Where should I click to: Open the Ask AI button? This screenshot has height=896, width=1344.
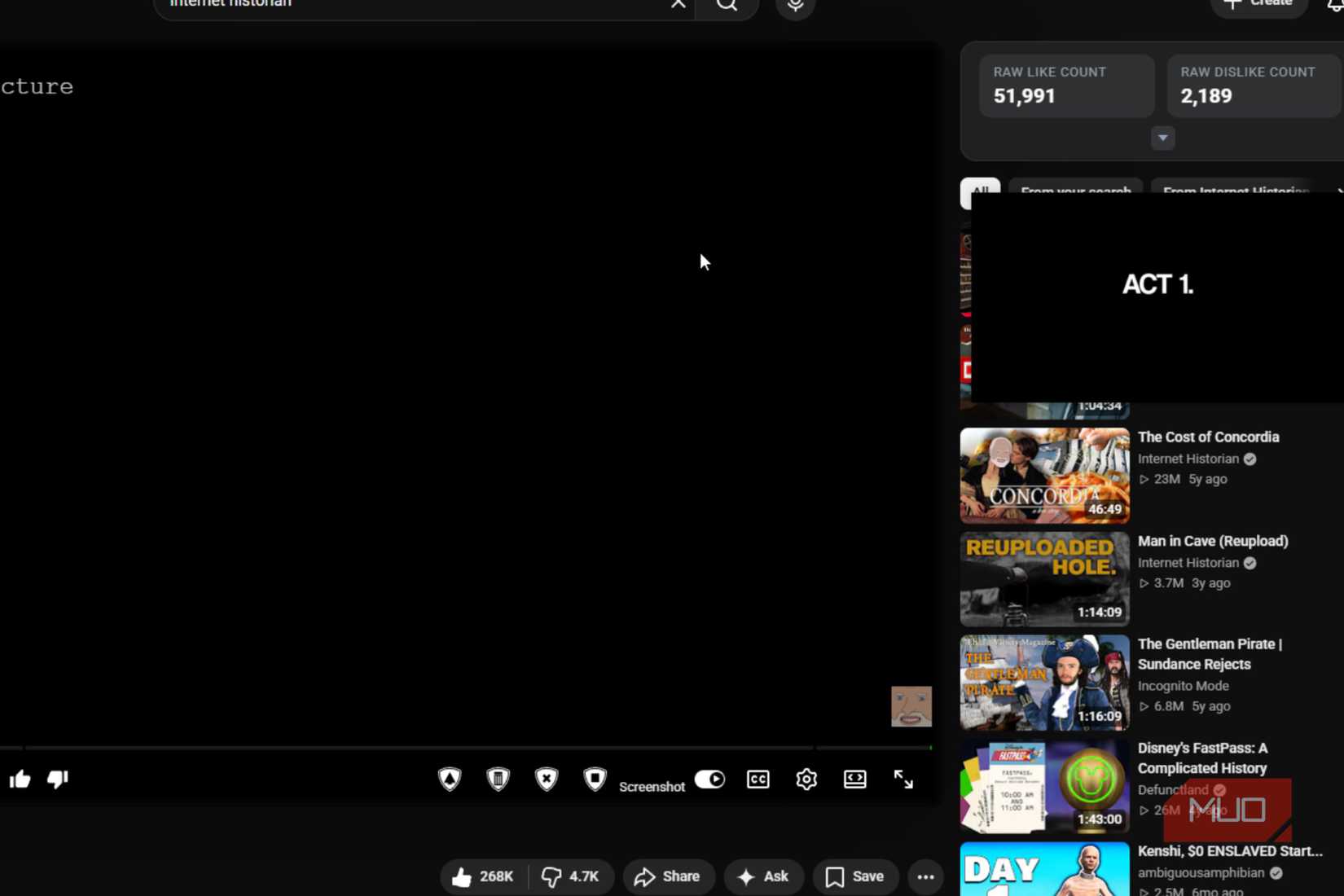(x=763, y=876)
